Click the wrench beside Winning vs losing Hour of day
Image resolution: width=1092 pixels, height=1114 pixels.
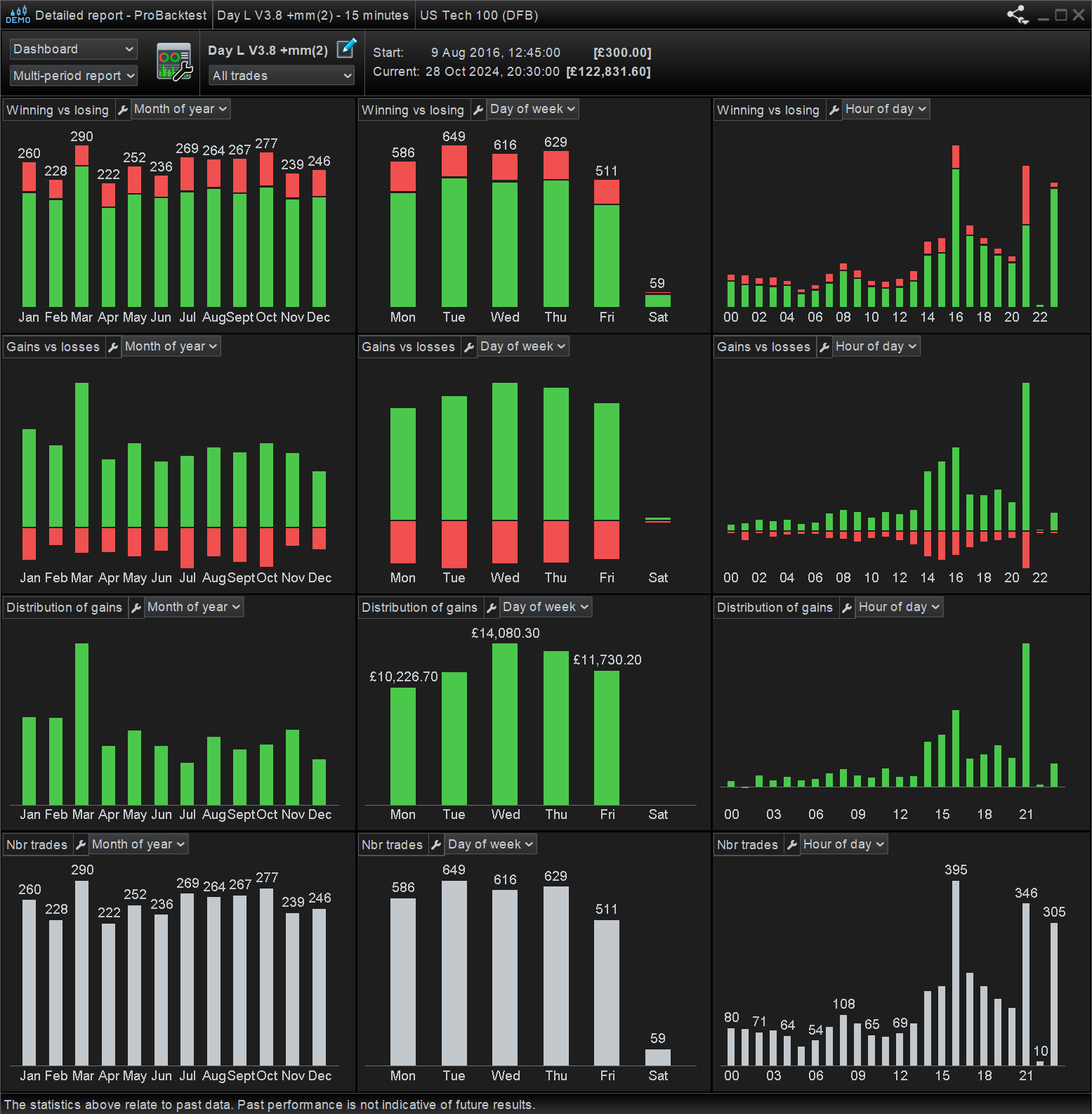point(834,110)
